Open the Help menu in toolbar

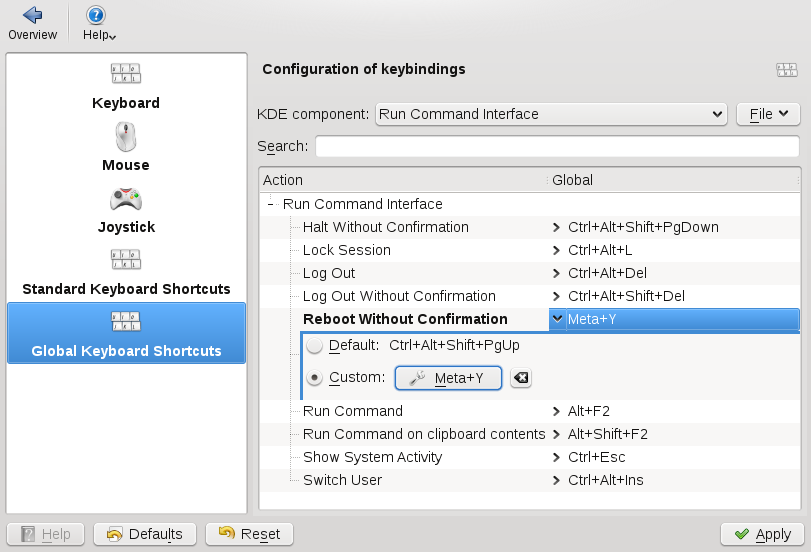(97, 15)
